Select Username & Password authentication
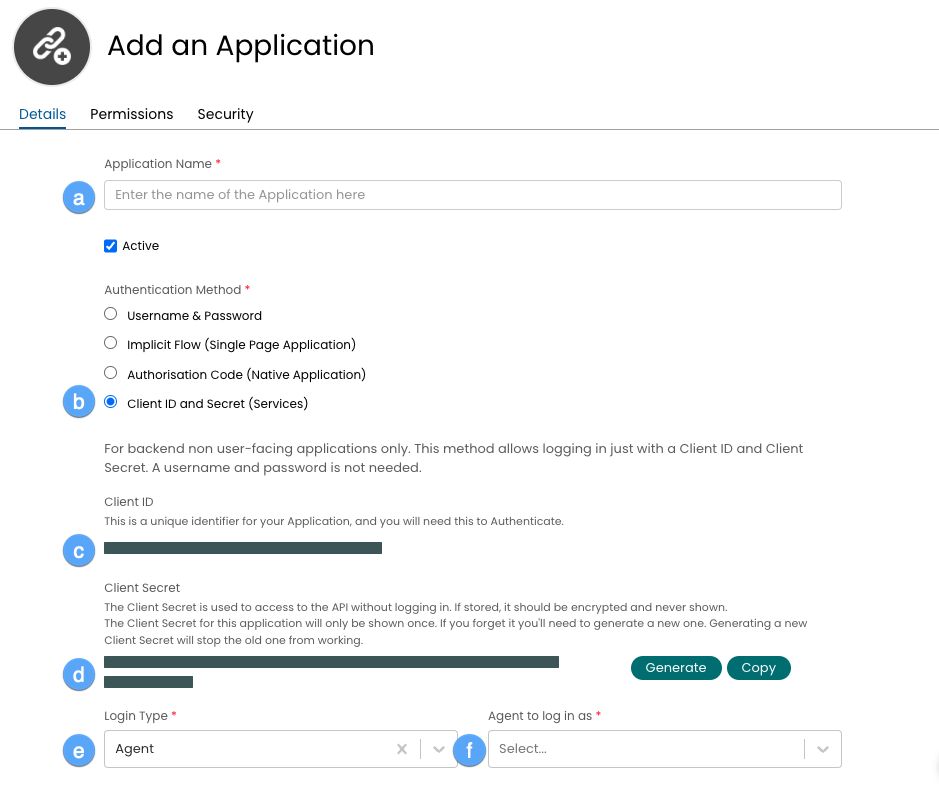This screenshot has height=797, width=939. click(x=111, y=314)
